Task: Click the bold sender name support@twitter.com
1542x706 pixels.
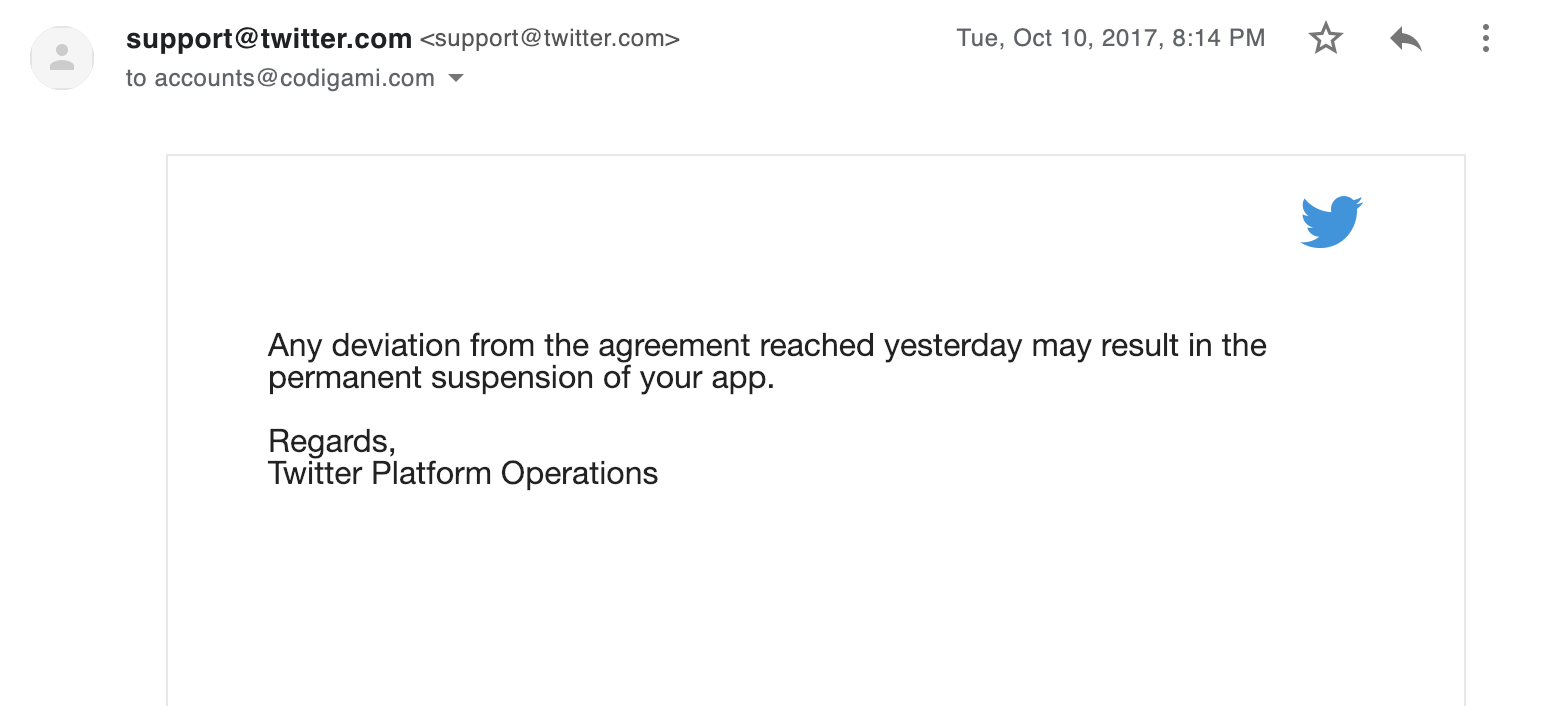Action: (269, 39)
